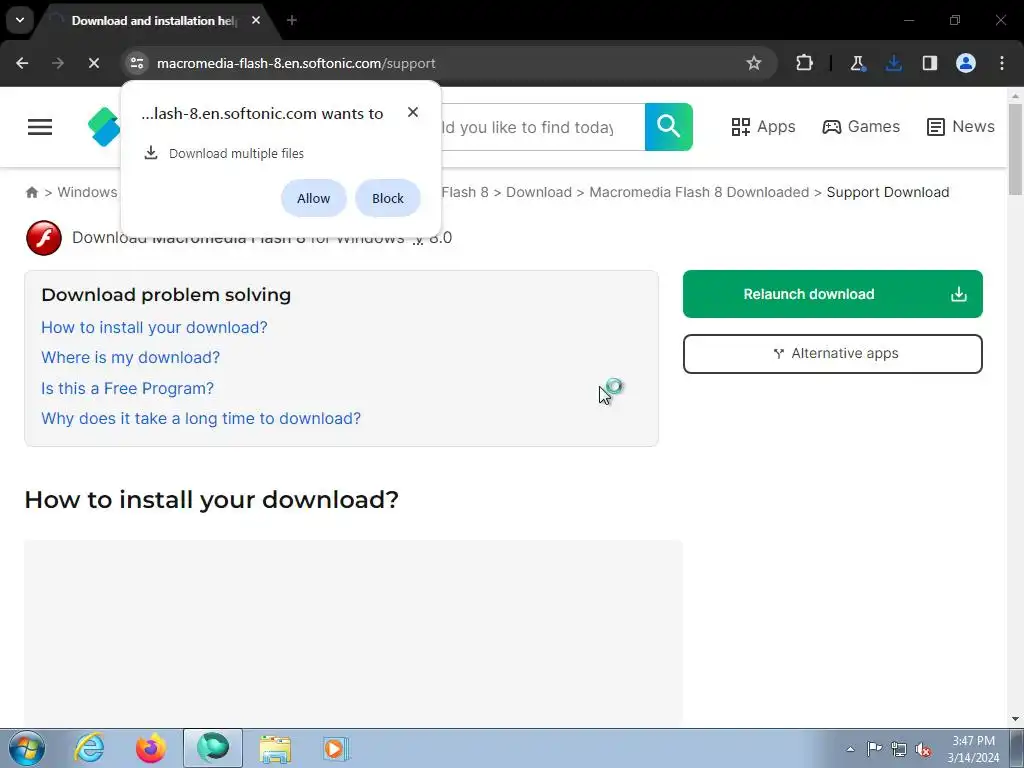Open 'Where is my download?' link
This screenshot has height=768, width=1024.
131,357
